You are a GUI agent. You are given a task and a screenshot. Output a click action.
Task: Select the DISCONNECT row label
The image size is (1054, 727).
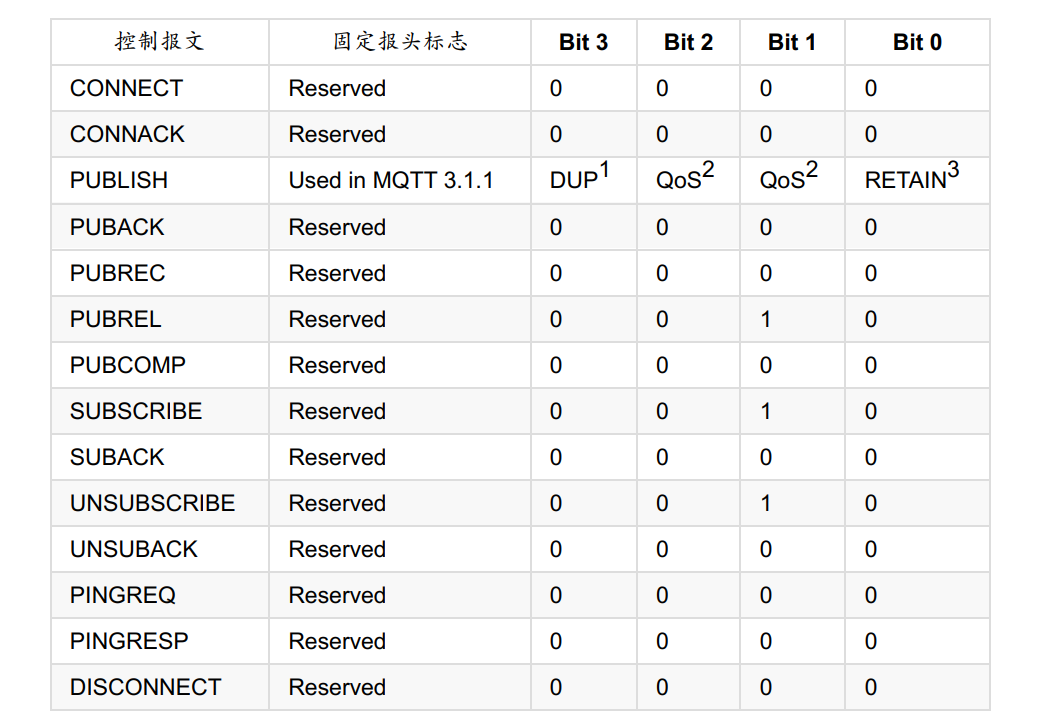[x=145, y=687]
